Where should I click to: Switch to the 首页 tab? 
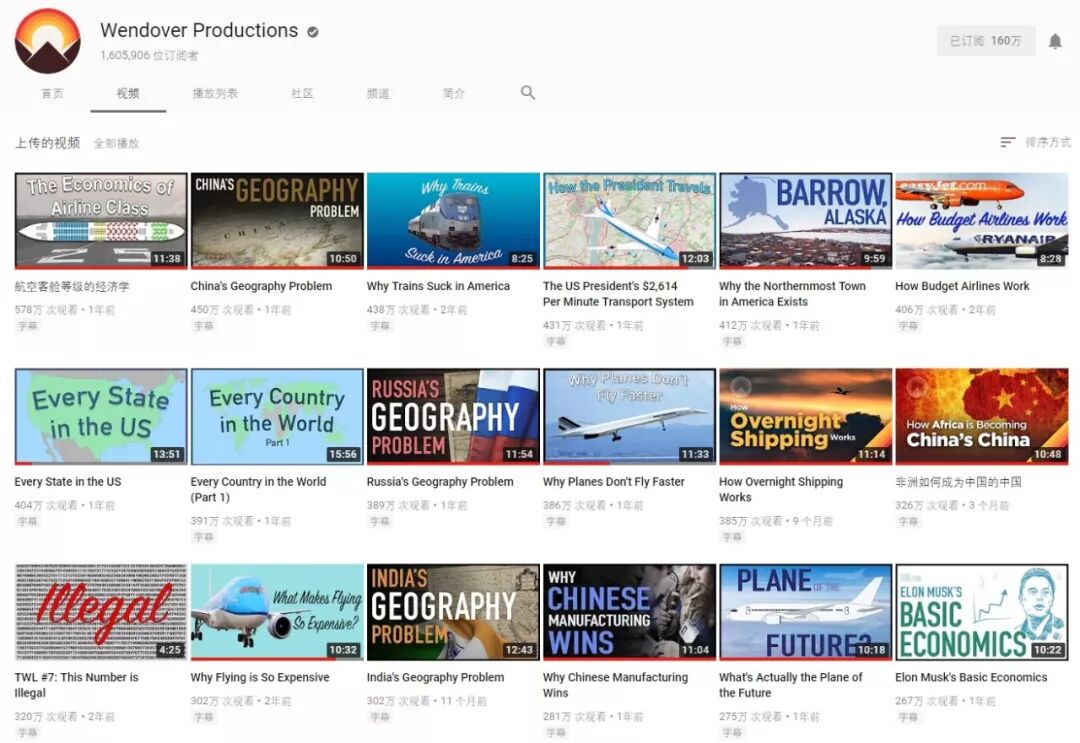[x=52, y=92]
